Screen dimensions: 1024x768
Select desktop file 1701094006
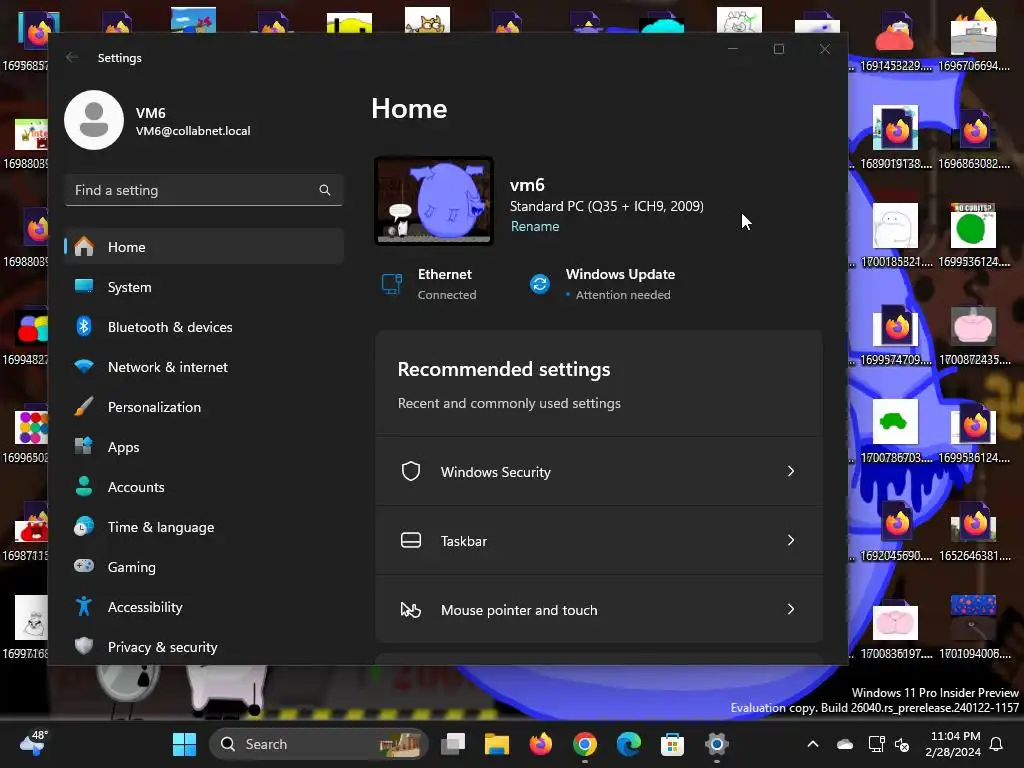pos(974,627)
